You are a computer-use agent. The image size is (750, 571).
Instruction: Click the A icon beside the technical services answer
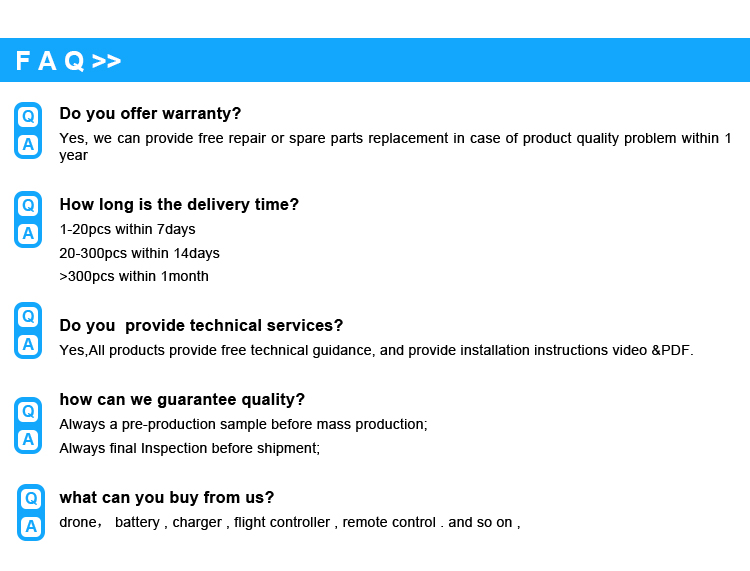coord(28,344)
